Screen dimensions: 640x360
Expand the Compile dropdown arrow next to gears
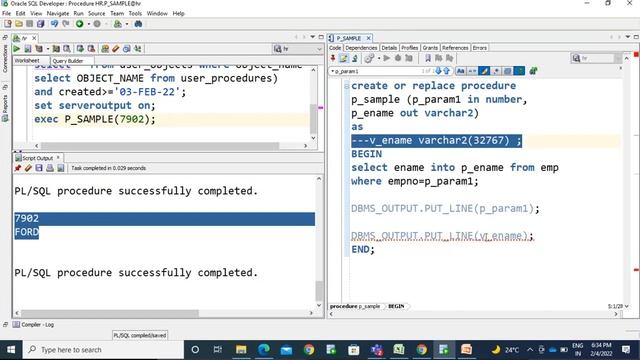(379, 58)
